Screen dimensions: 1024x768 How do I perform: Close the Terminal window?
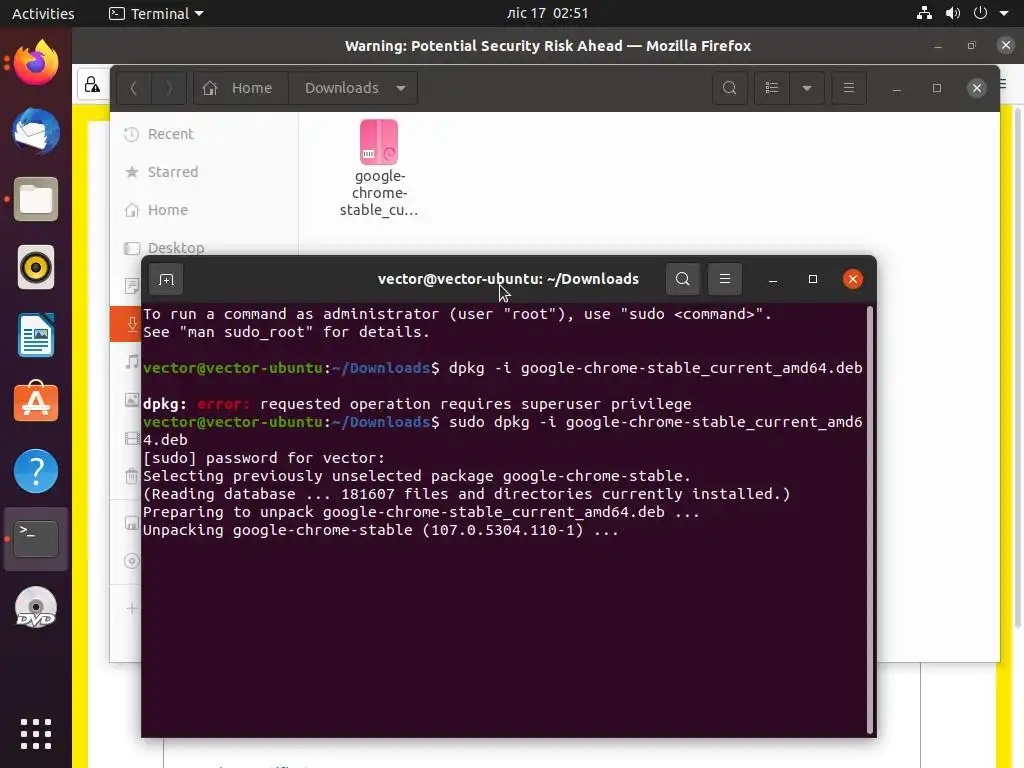852,280
